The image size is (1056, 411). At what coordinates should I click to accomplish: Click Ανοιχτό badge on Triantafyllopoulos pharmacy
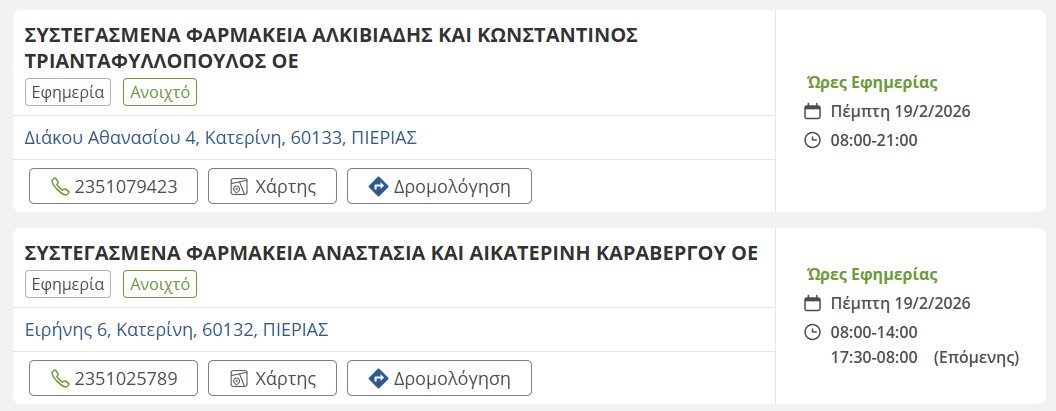(x=160, y=93)
